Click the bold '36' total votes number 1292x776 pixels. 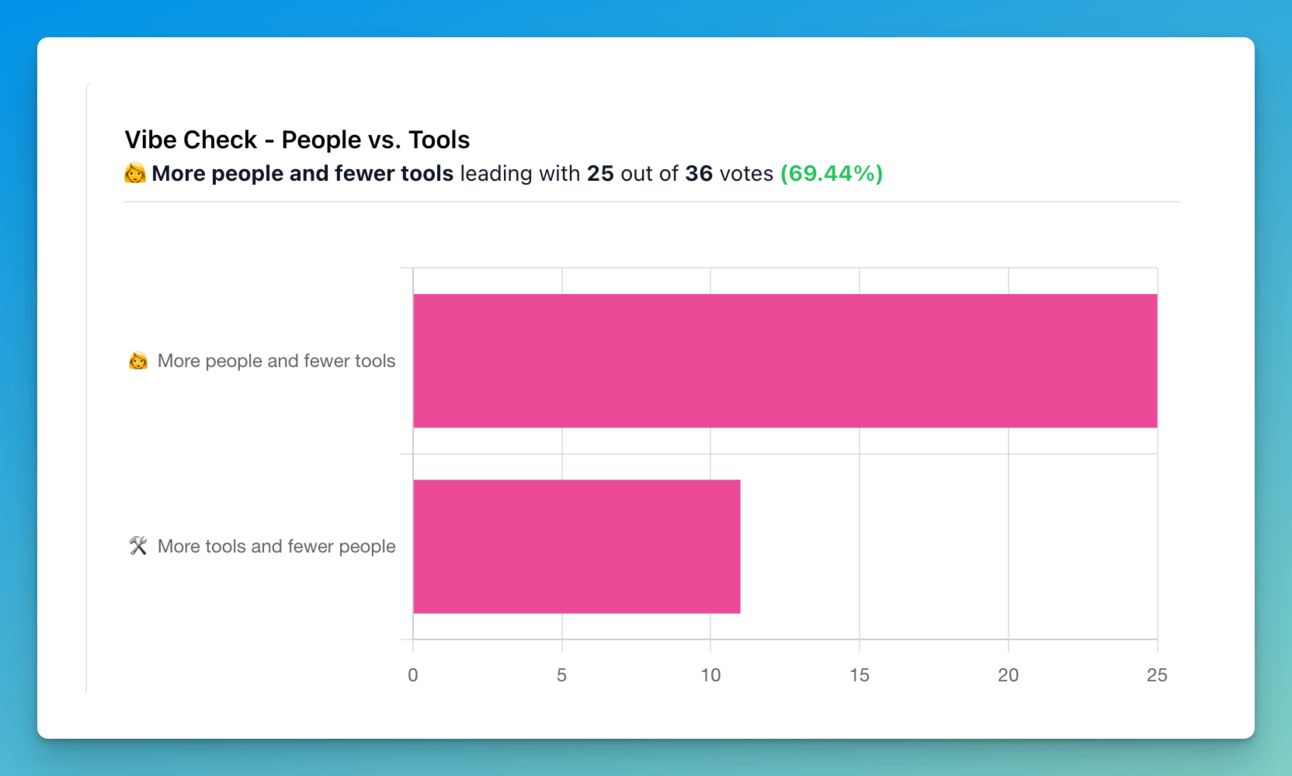coord(698,174)
